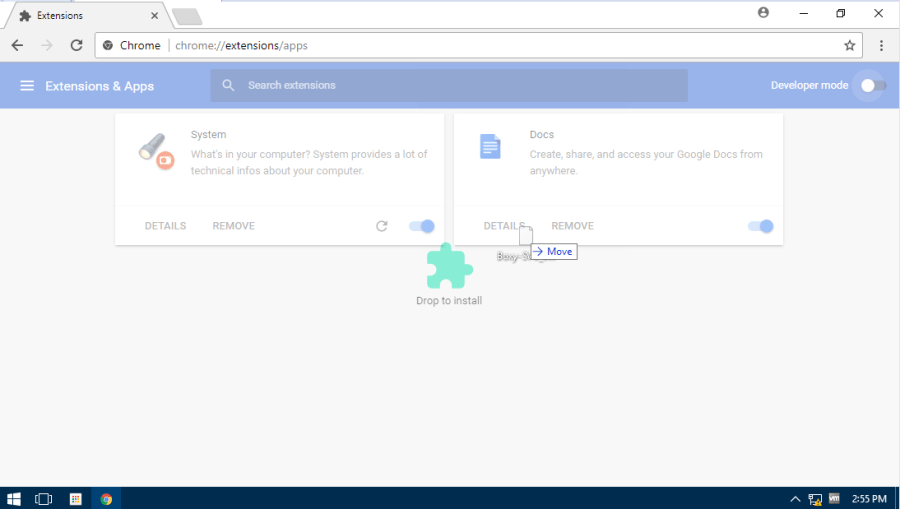900x509 pixels.
Task: Bookmark this page with star icon
Action: pos(849,45)
